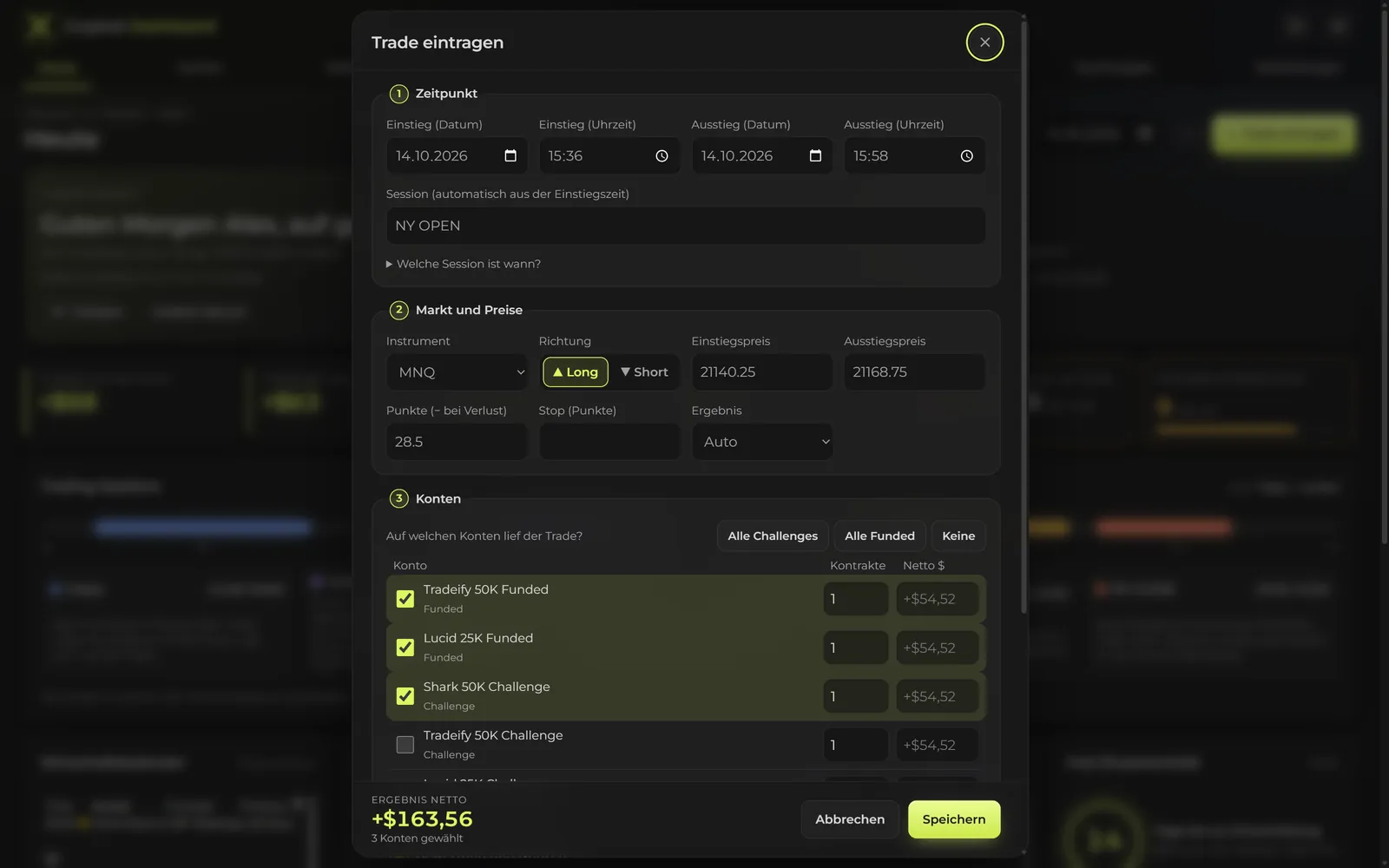1389x868 pixels.
Task: Click Netto $ field of Shark 50K Challenge
Action: coord(938,696)
